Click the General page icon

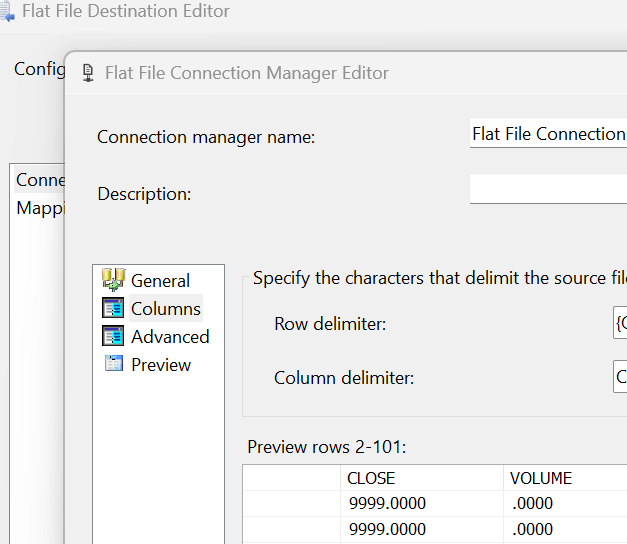(x=113, y=279)
